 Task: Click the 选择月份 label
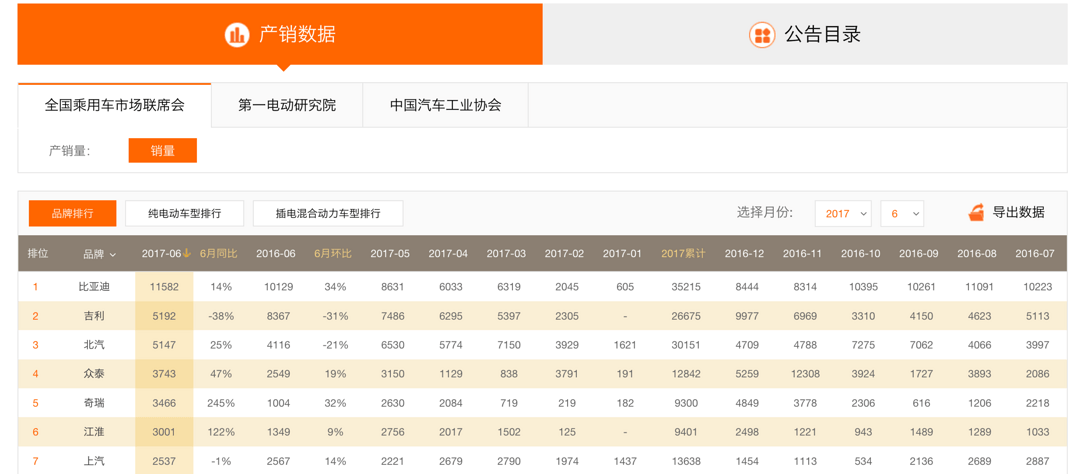coord(765,212)
